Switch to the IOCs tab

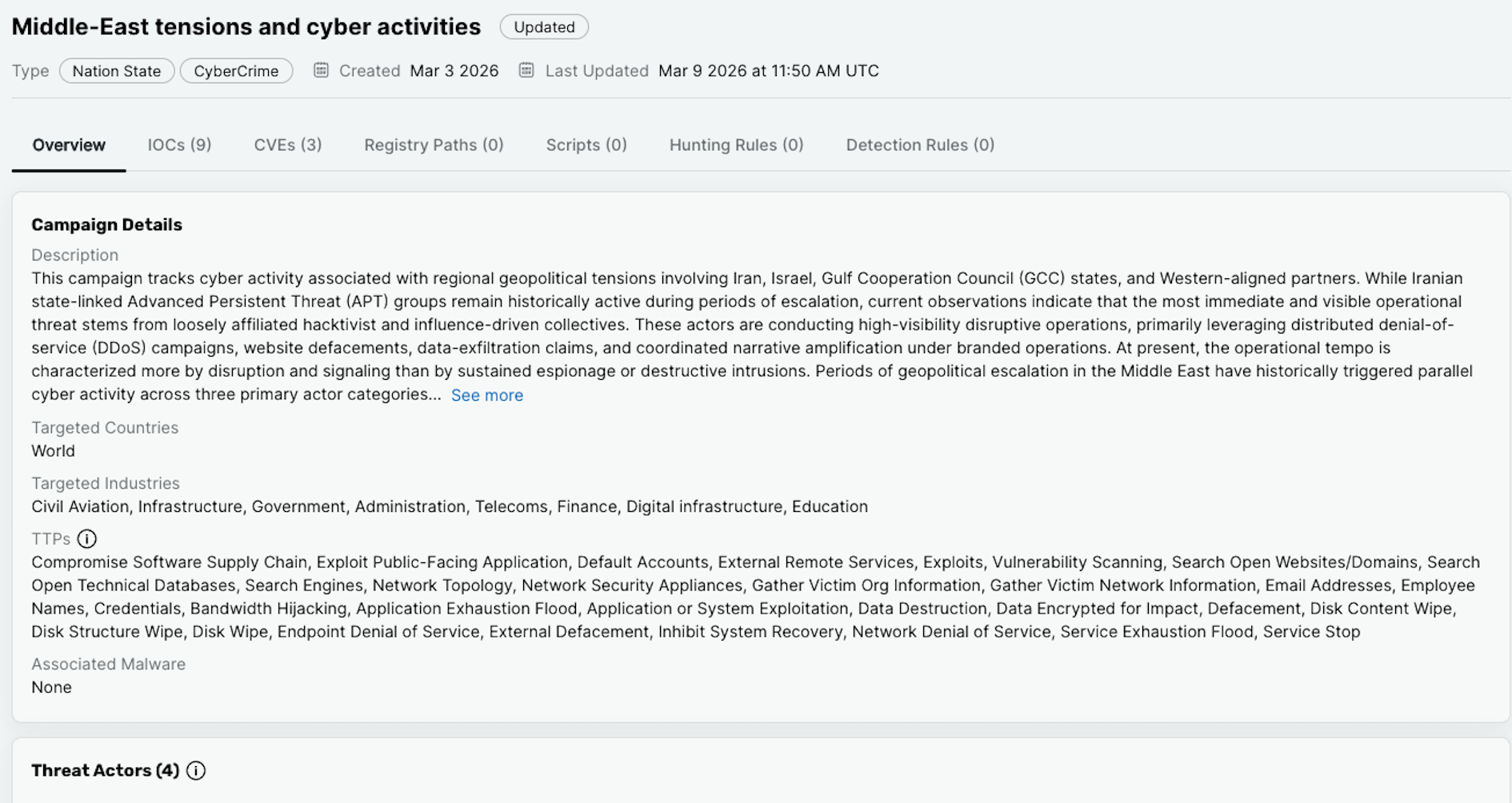(x=178, y=145)
